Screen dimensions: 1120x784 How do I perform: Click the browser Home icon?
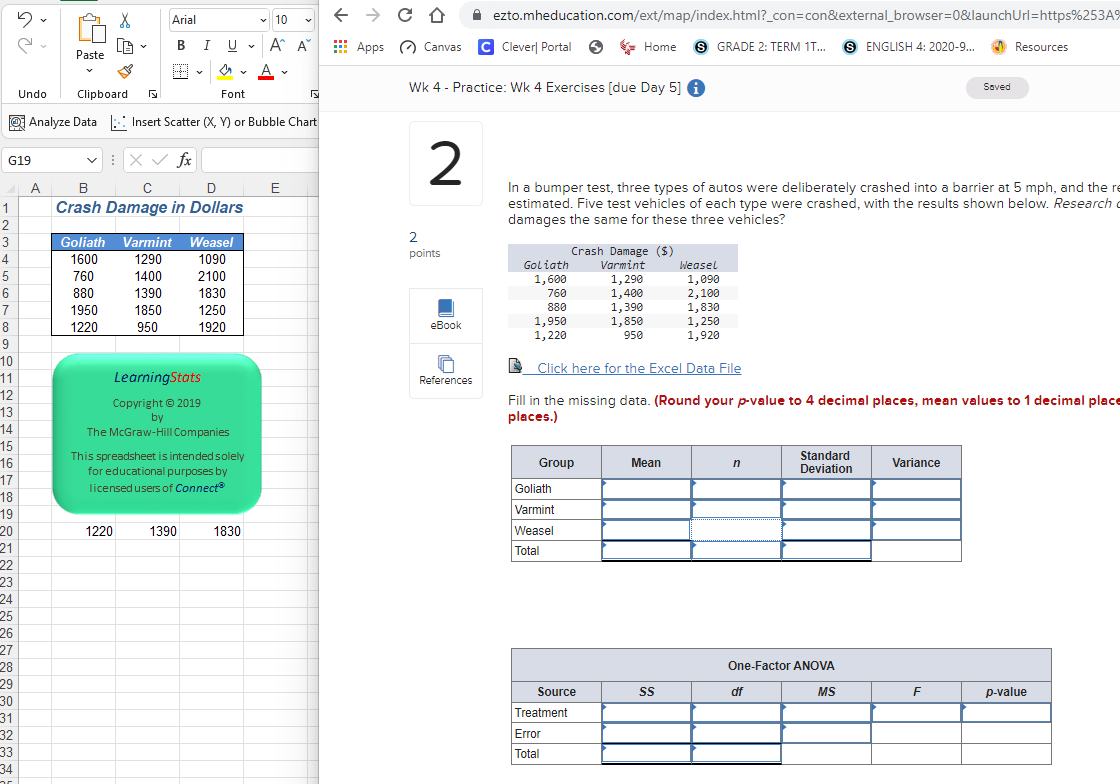[x=436, y=15]
